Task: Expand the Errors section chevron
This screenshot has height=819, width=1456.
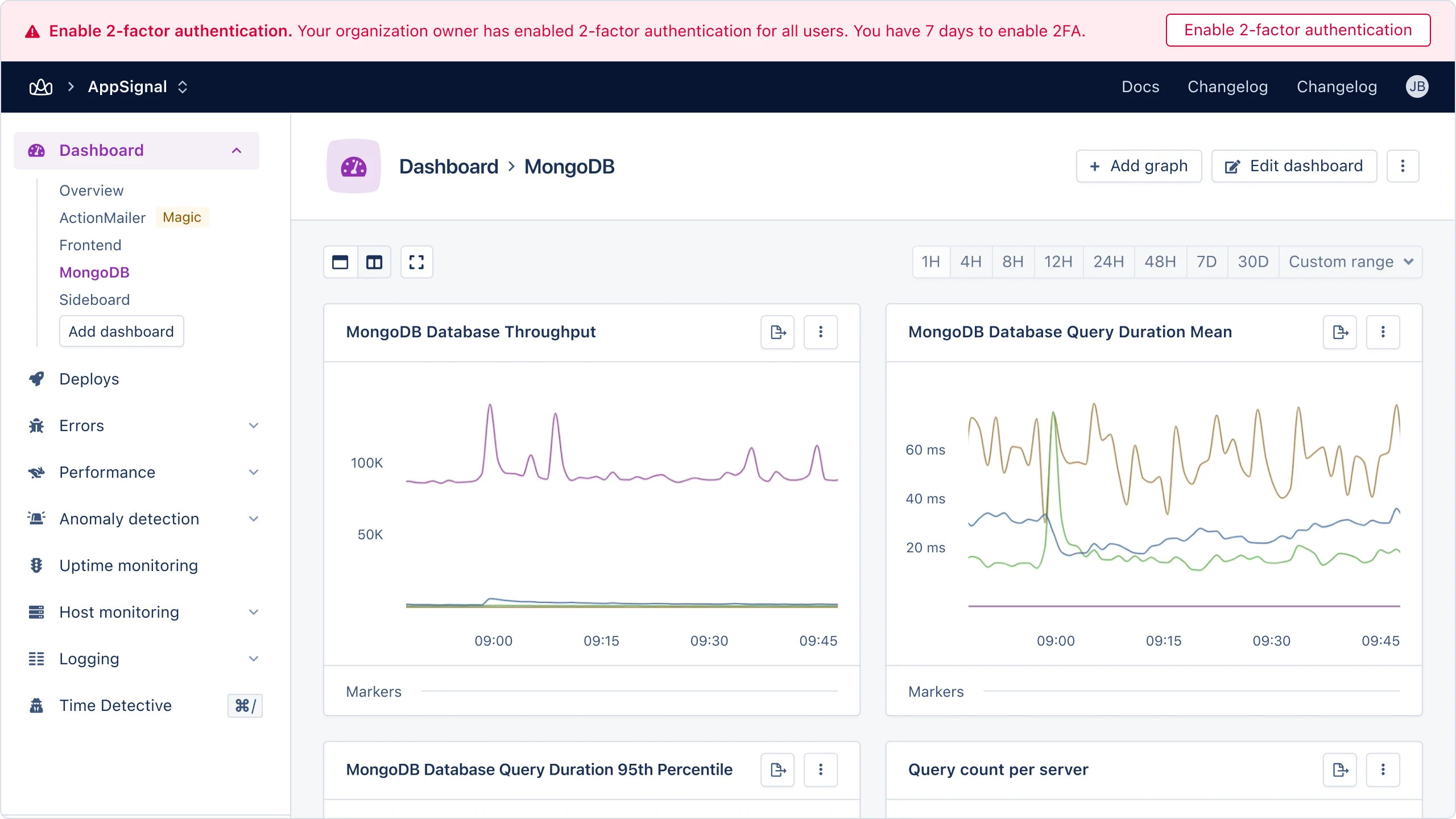Action: click(x=254, y=425)
